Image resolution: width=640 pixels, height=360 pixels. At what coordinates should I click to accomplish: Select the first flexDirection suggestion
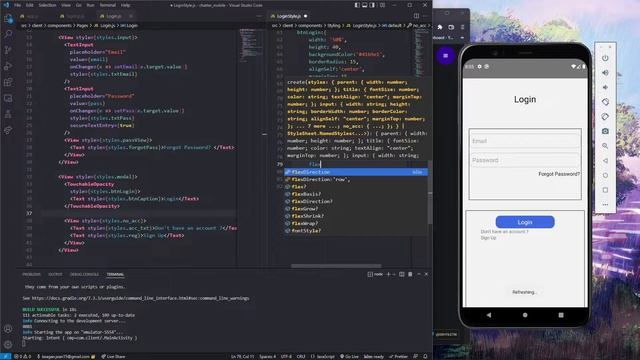click(356, 172)
